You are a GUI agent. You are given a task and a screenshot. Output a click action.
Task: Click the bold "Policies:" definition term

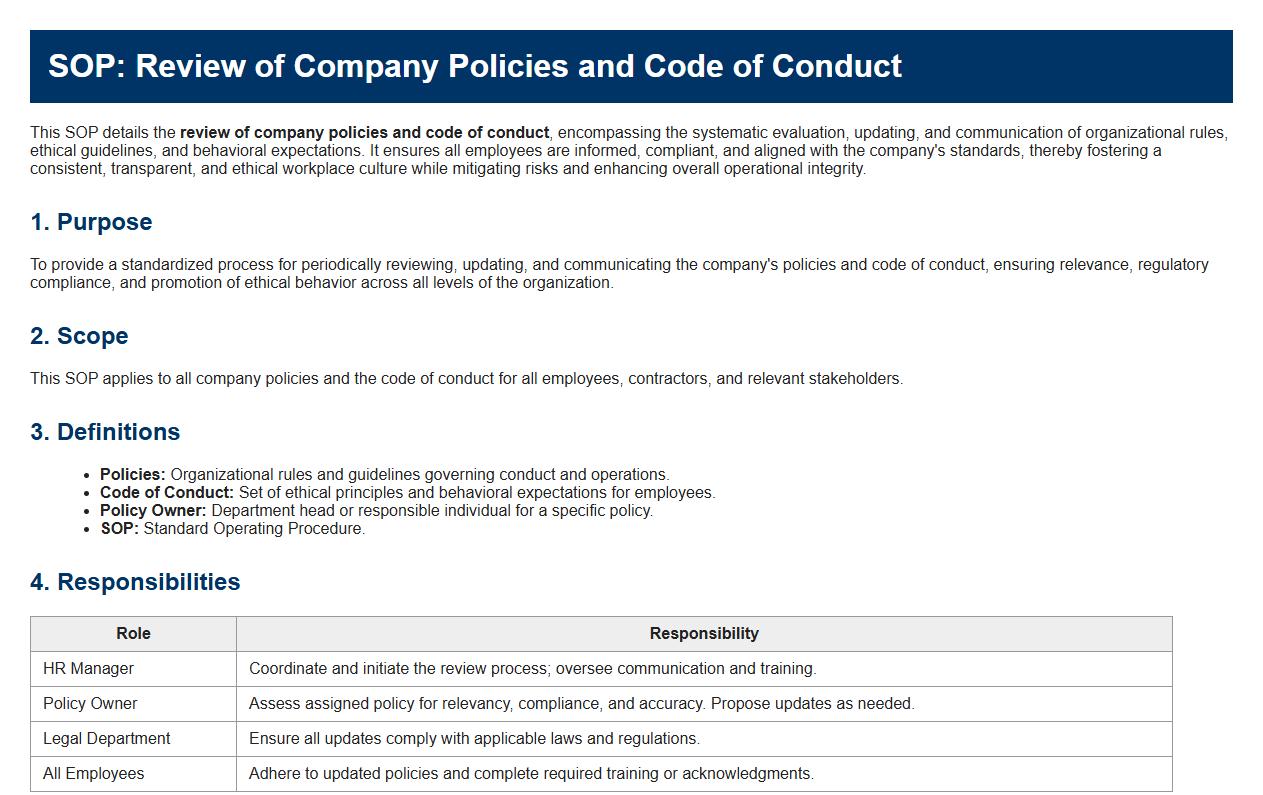[x=133, y=475]
